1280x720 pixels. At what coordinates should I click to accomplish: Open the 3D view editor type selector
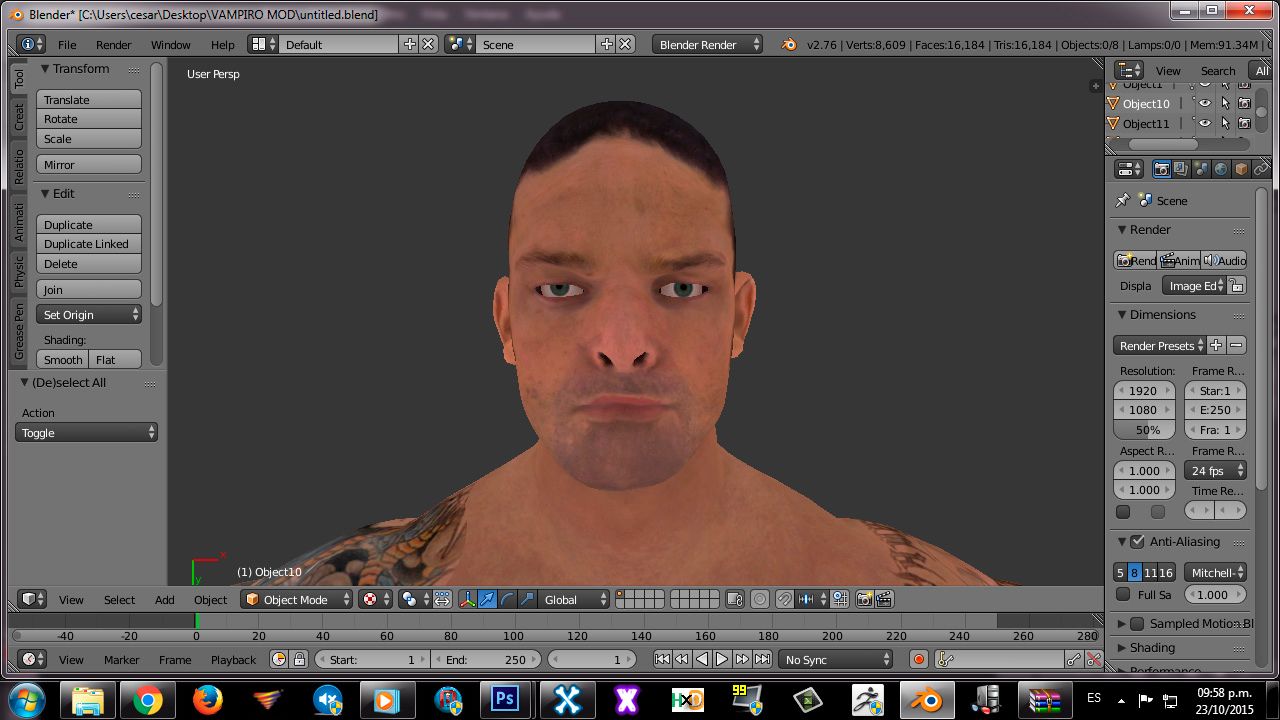coord(33,599)
